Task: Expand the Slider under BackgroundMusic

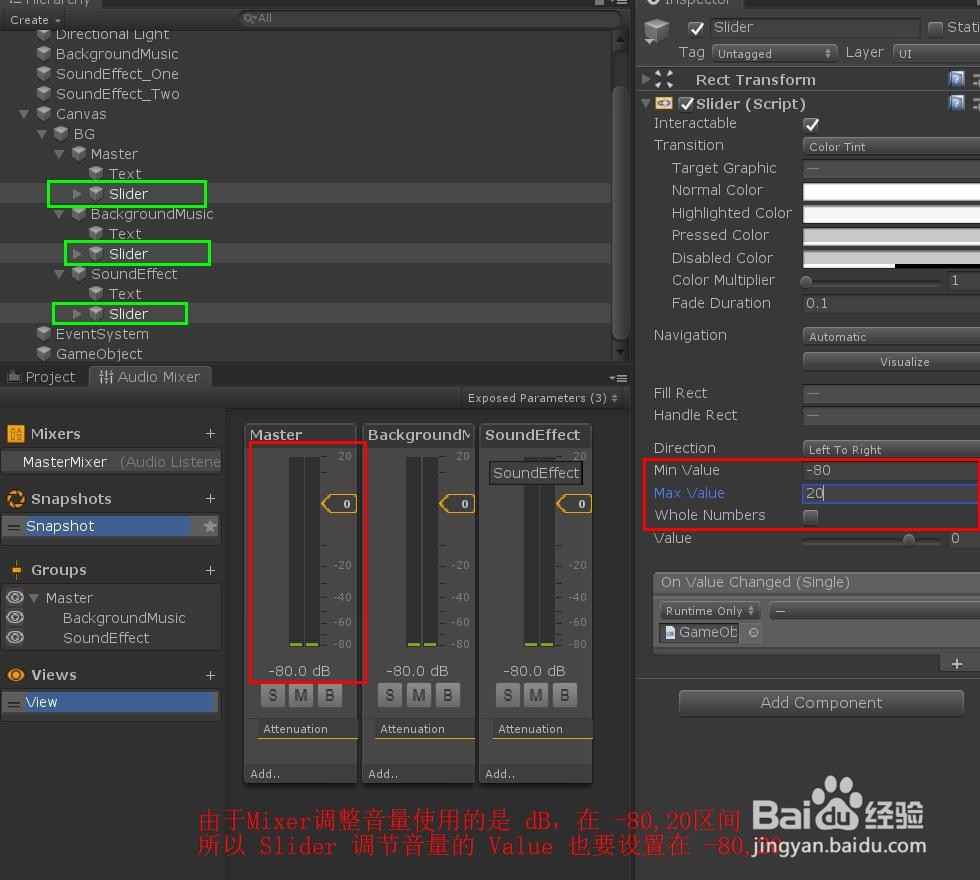Action: coord(77,254)
